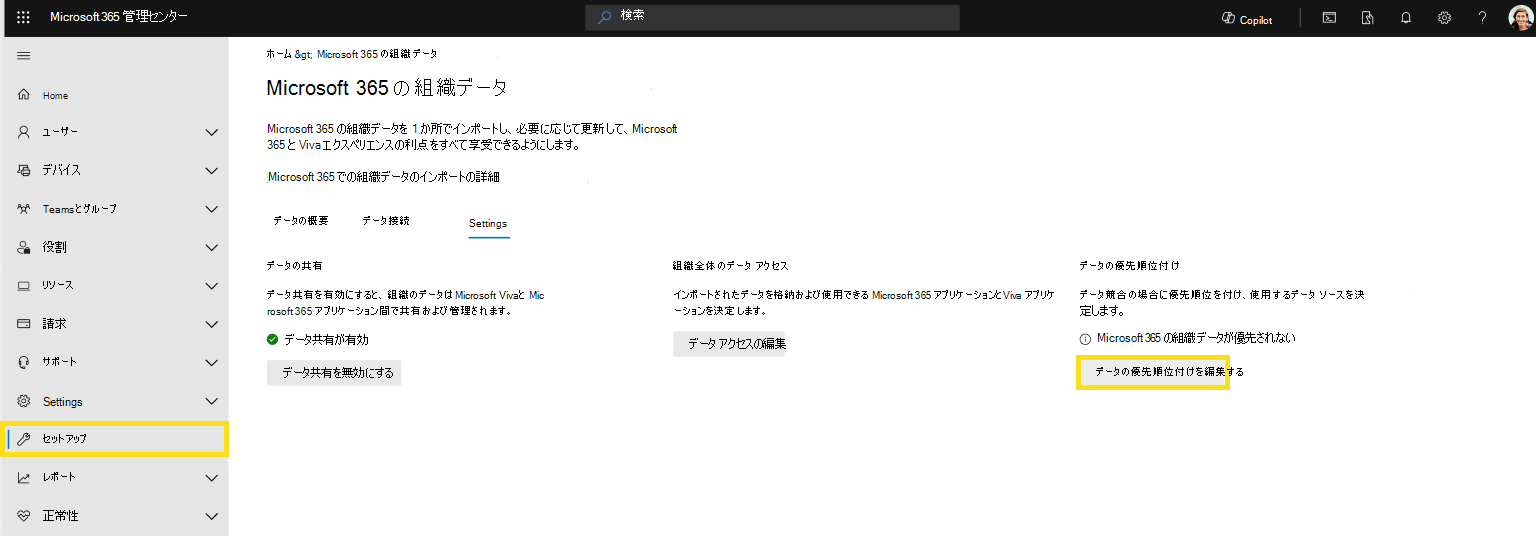
Task: Expand the デバイス menu chevron
Action: pyautogui.click(x=211, y=170)
